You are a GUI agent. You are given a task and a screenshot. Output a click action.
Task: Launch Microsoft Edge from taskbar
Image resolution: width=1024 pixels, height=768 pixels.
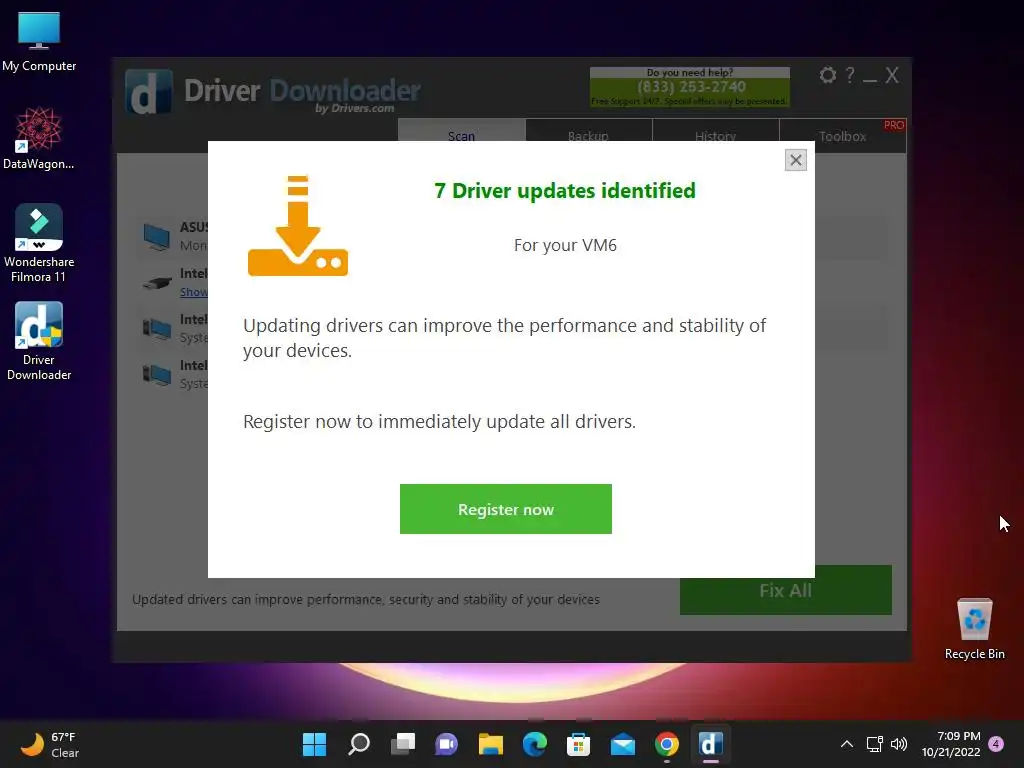pos(534,744)
